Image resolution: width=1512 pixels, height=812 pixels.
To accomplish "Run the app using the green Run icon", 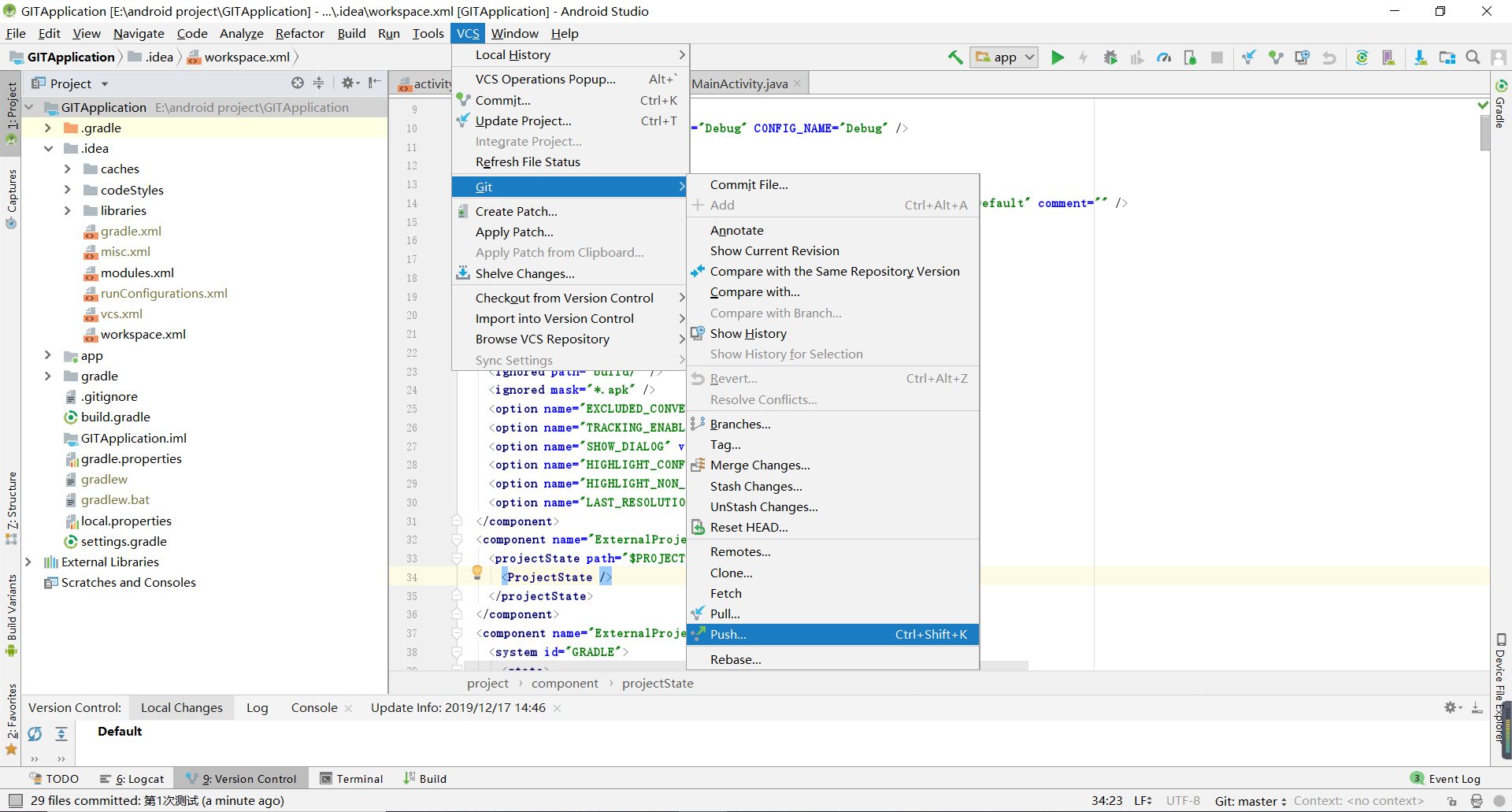I will 1057,57.
